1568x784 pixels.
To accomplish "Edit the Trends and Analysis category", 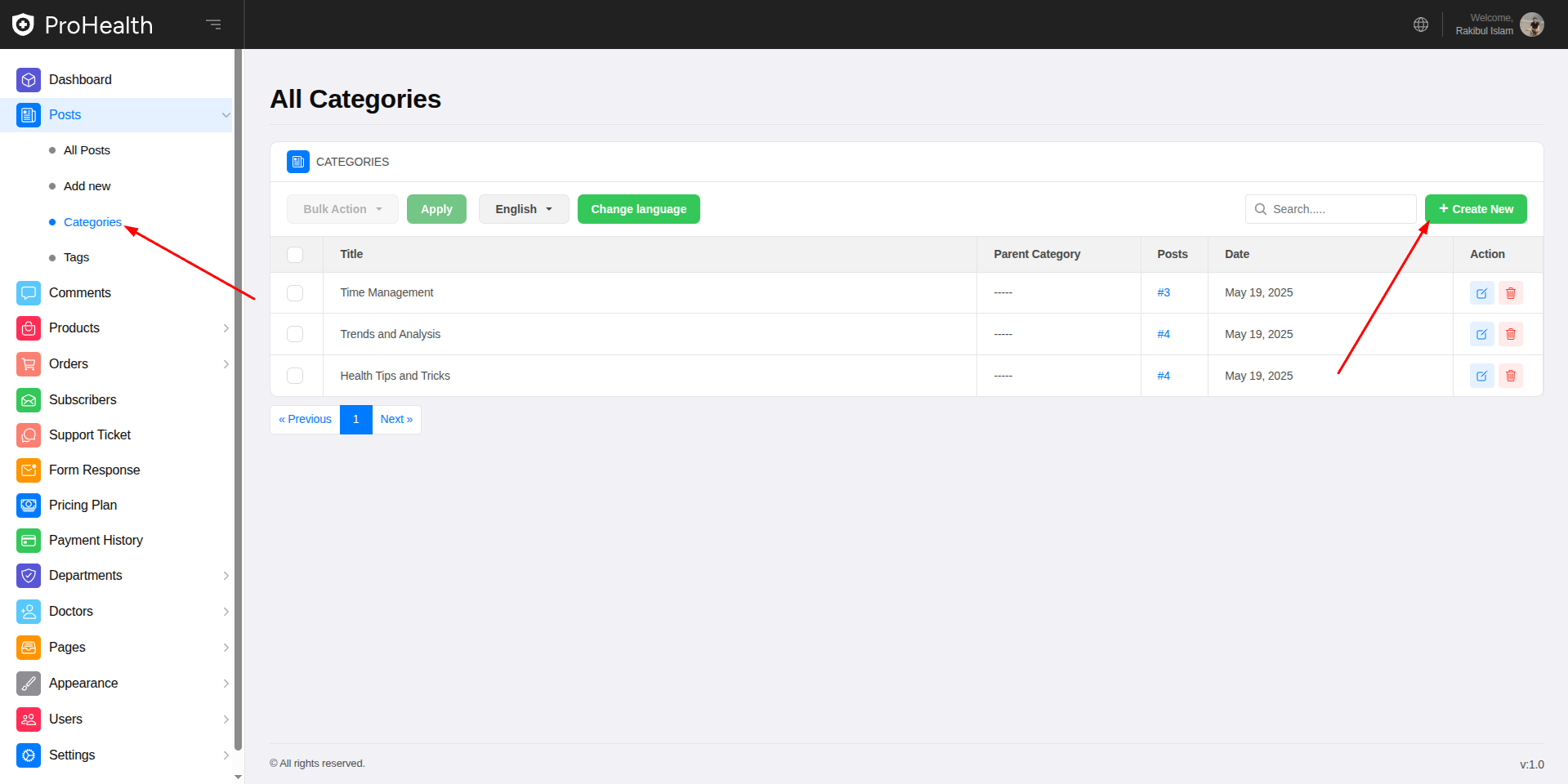I will point(1481,334).
